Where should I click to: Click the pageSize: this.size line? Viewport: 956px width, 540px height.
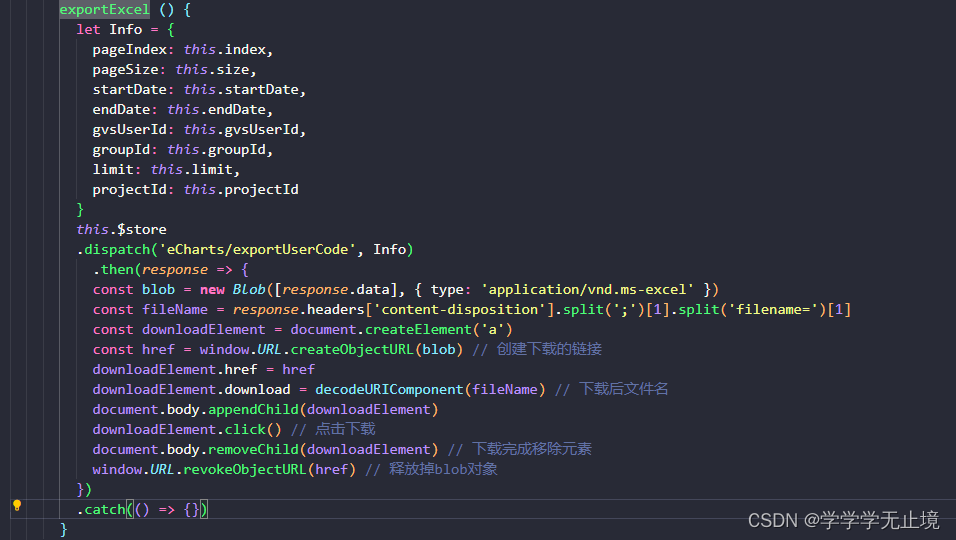(x=174, y=69)
